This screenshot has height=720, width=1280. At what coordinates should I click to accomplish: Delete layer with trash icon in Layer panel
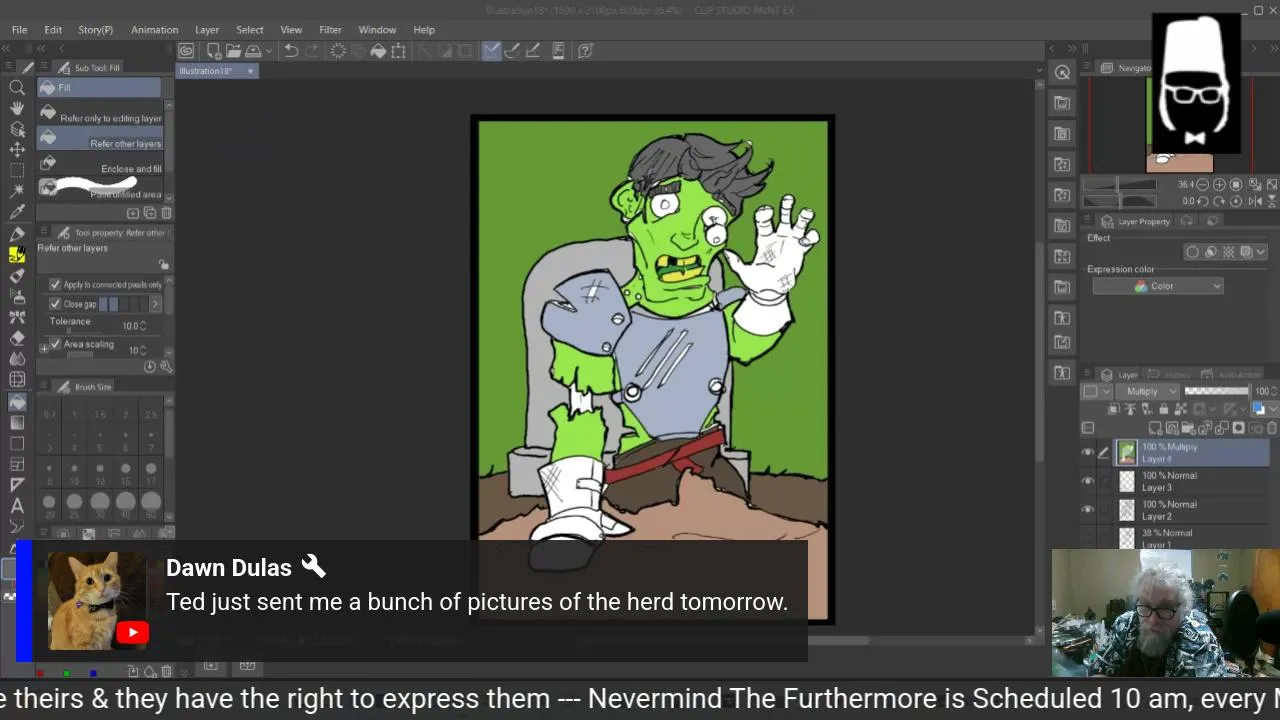tap(1272, 428)
